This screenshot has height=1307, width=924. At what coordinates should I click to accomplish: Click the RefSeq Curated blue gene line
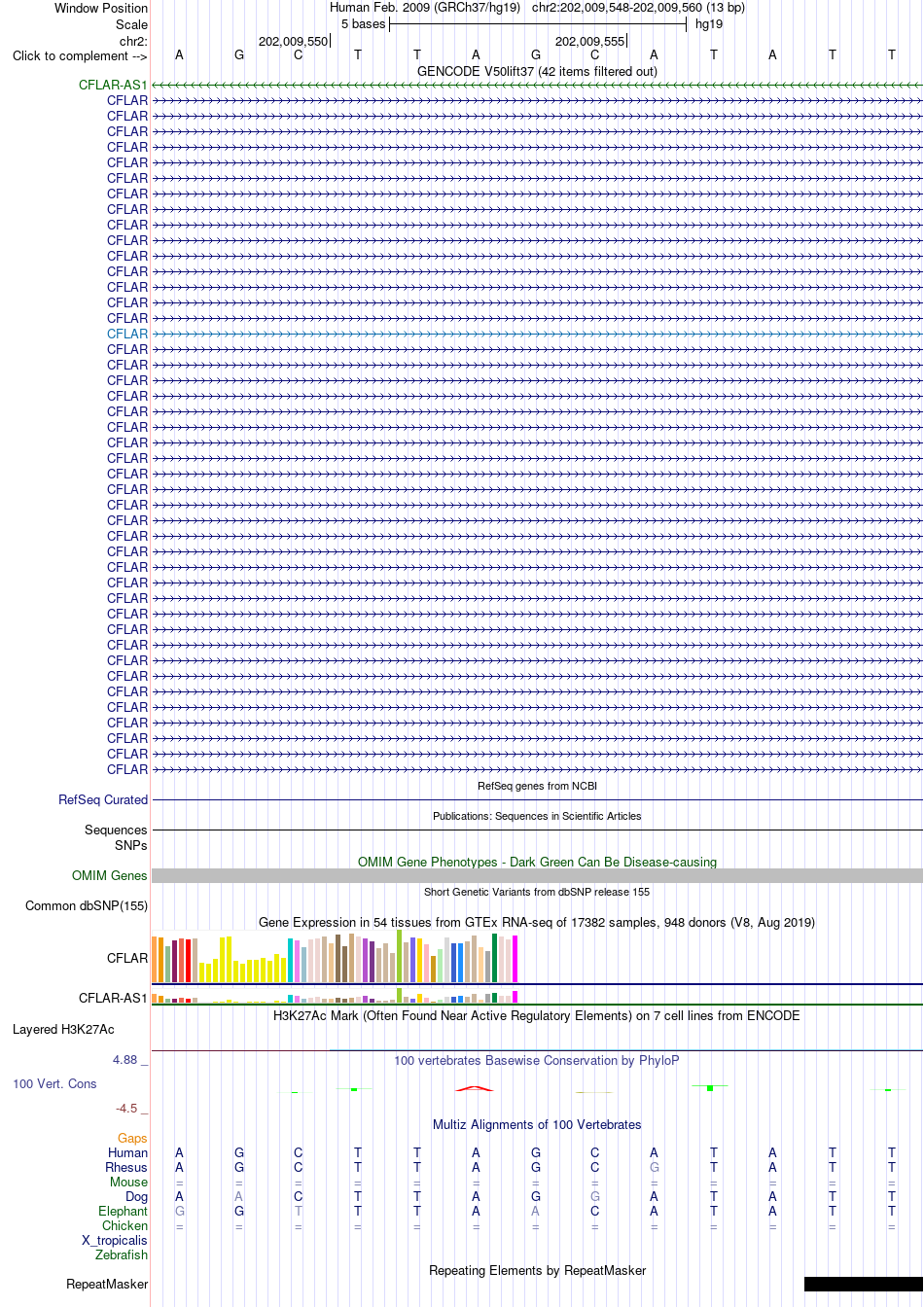pos(537,799)
